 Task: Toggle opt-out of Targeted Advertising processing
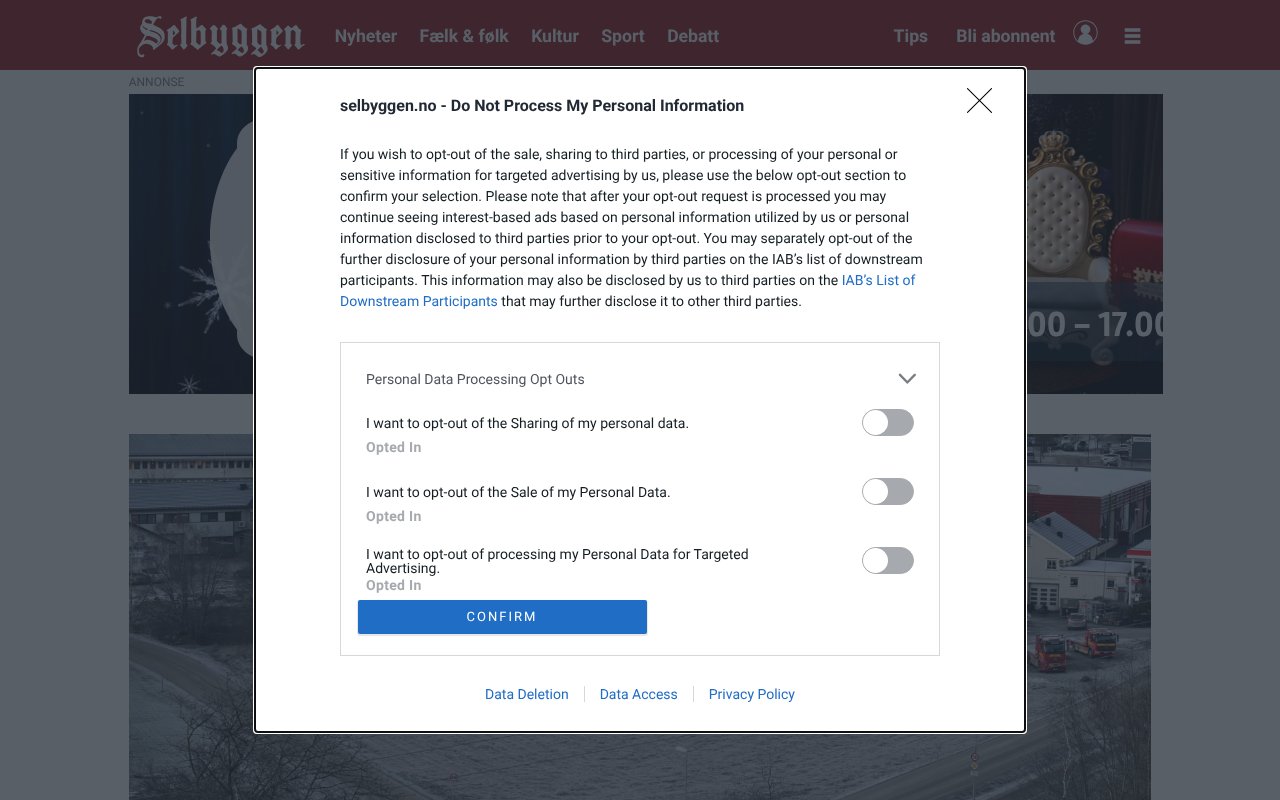click(x=887, y=561)
